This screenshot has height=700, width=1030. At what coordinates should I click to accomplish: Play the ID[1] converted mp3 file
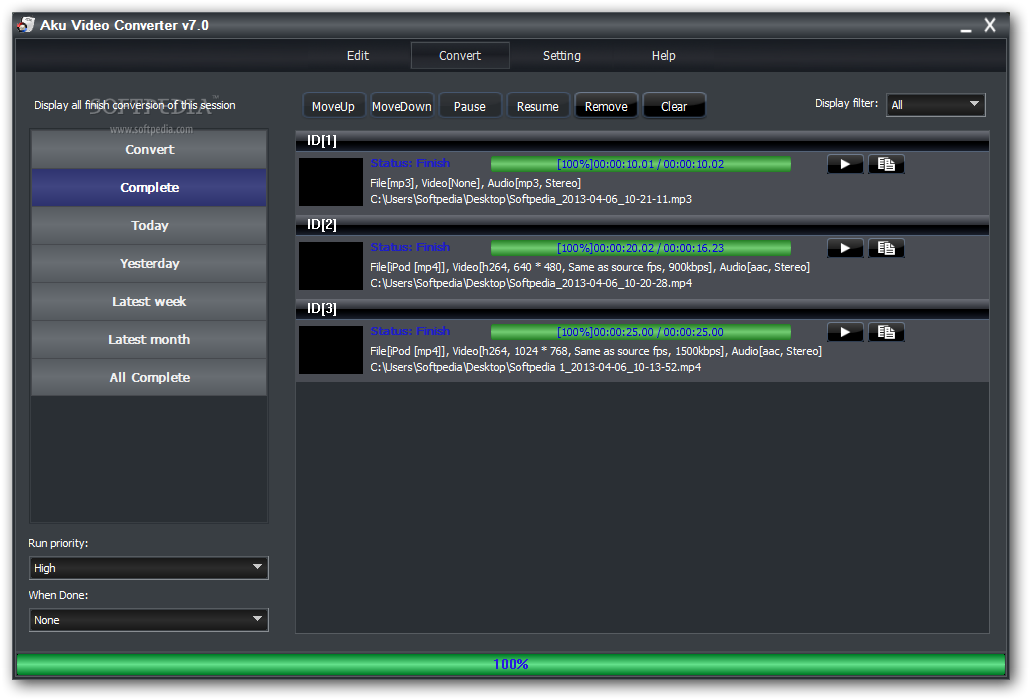pos(845,164)
